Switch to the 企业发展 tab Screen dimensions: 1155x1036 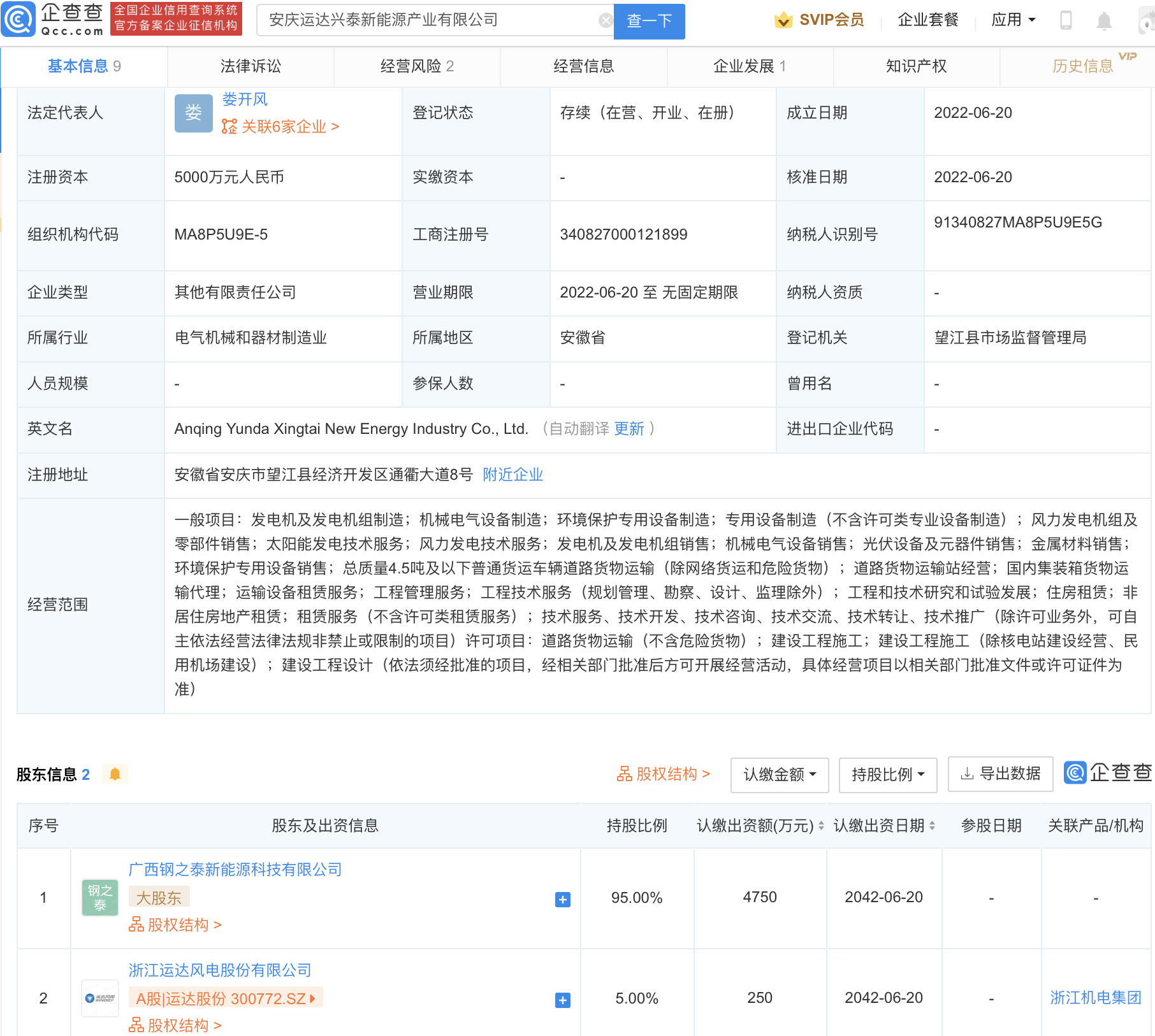click(x=750, y=66)
